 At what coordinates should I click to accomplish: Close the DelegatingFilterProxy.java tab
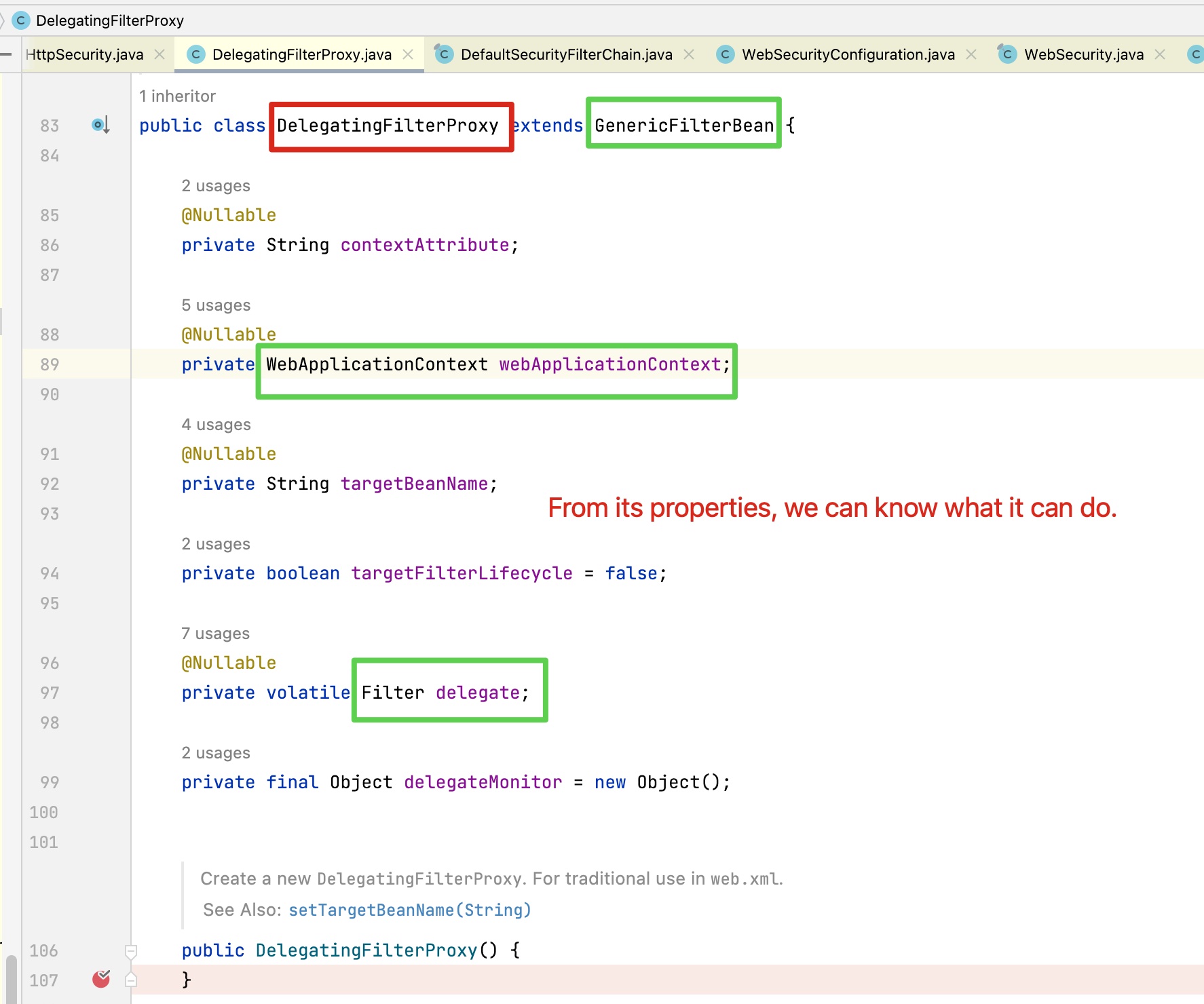[408, 54]
